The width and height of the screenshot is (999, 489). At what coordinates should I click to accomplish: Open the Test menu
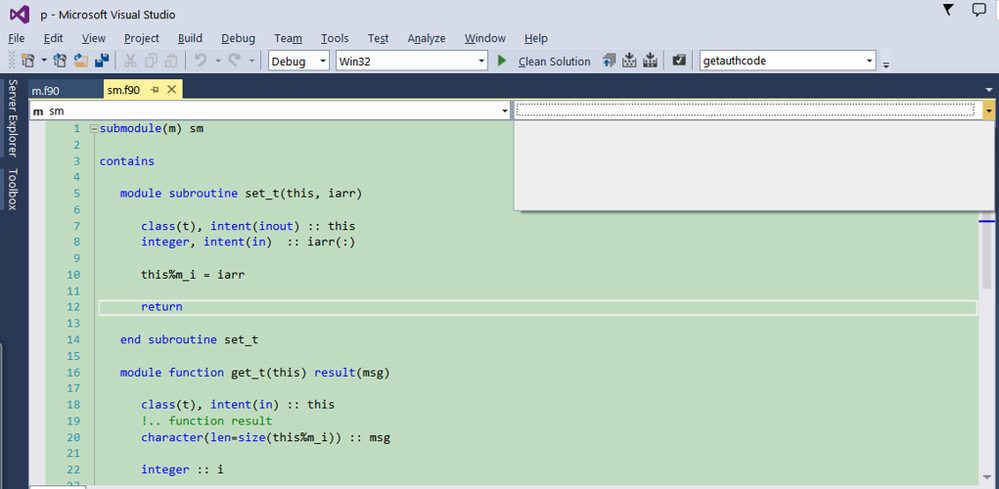[x=378, y=38]
